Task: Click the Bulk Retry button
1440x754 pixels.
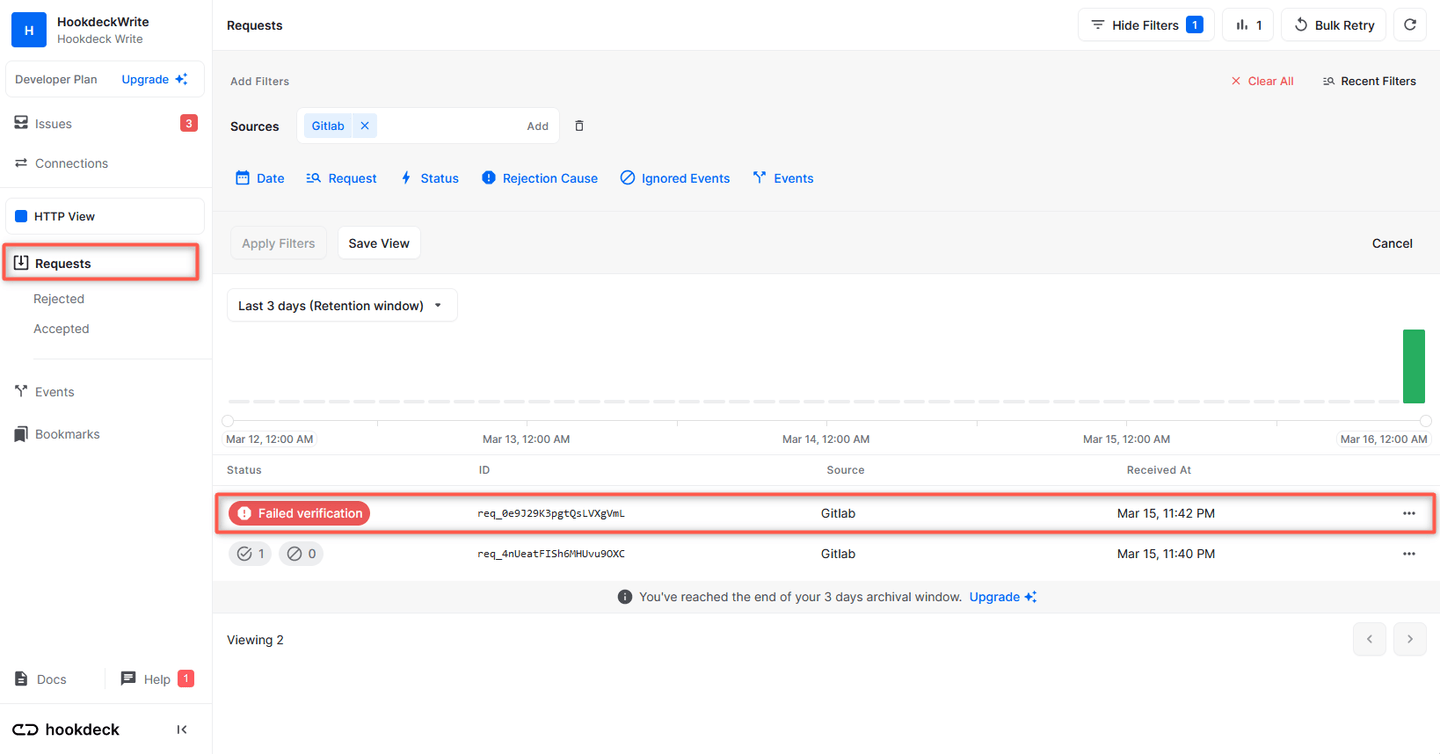Action: click(1333, 24)
